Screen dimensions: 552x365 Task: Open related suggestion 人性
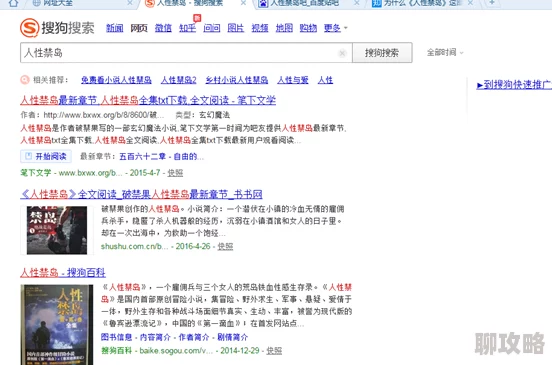pyautogui.click(x=325, y=80)
